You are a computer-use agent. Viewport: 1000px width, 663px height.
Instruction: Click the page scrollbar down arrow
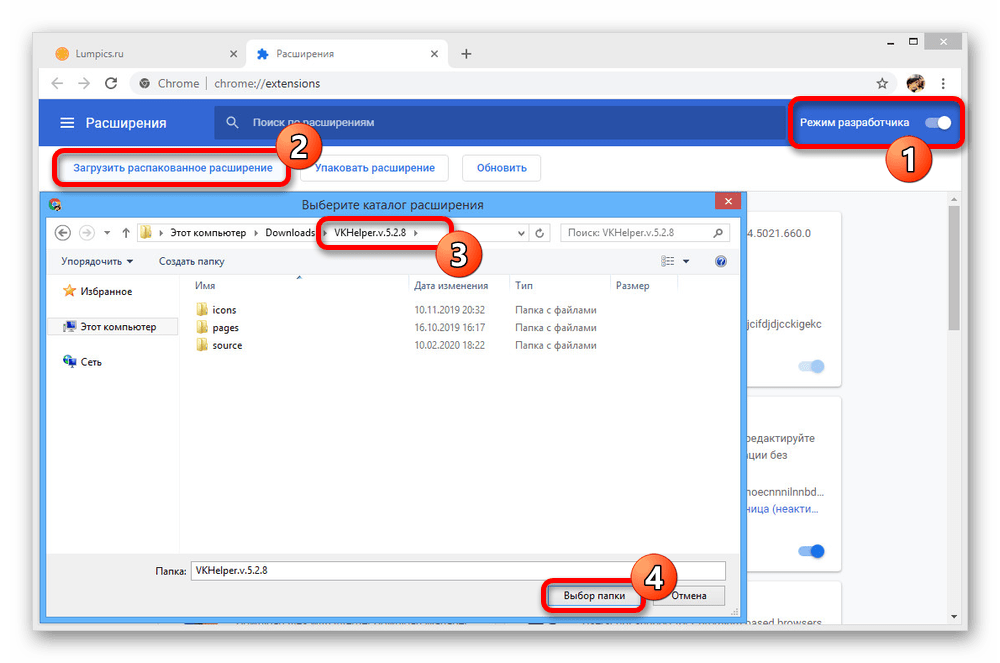[x=954, y=616]
